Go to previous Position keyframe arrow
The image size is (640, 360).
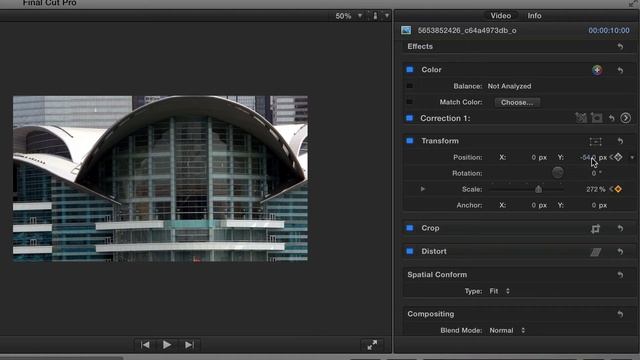point(611,157)
